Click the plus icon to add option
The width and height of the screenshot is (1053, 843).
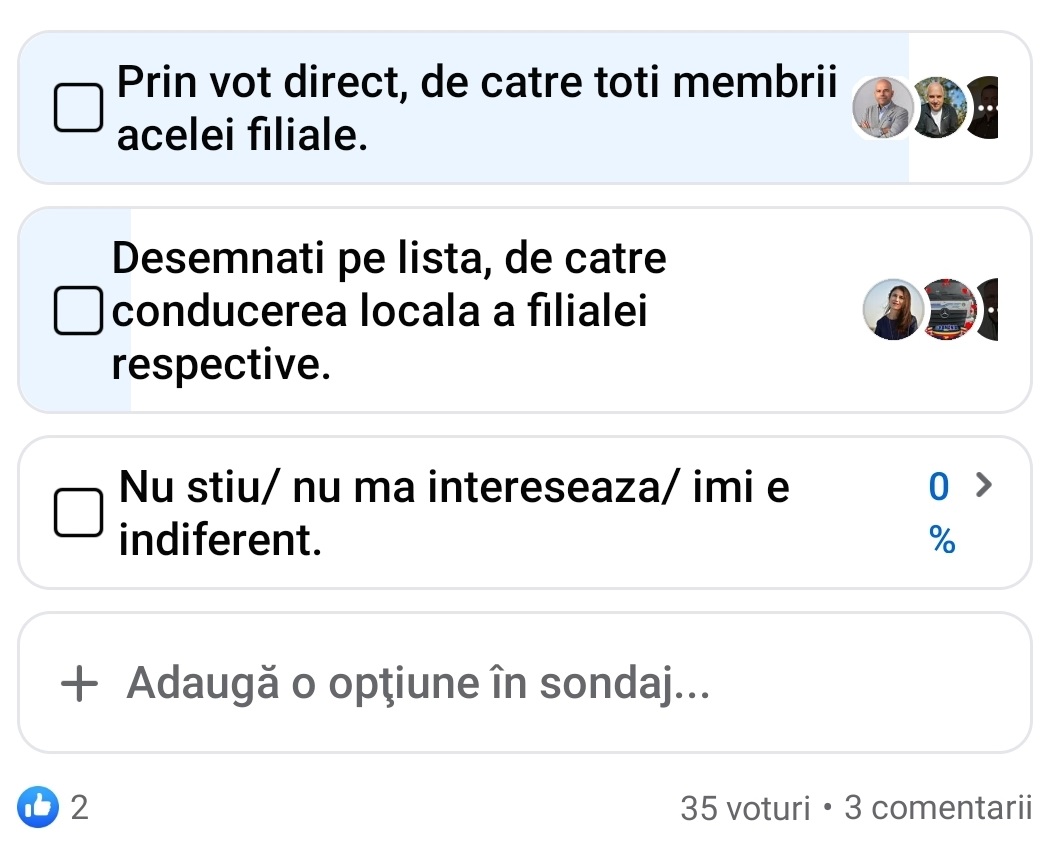80,684
